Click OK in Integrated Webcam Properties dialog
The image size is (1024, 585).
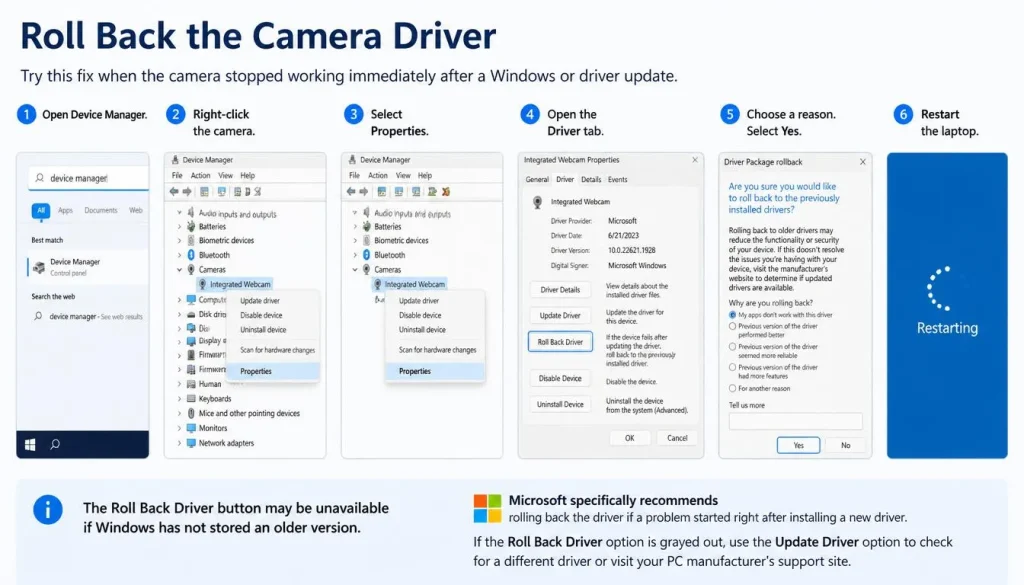[x=630, y=438]
